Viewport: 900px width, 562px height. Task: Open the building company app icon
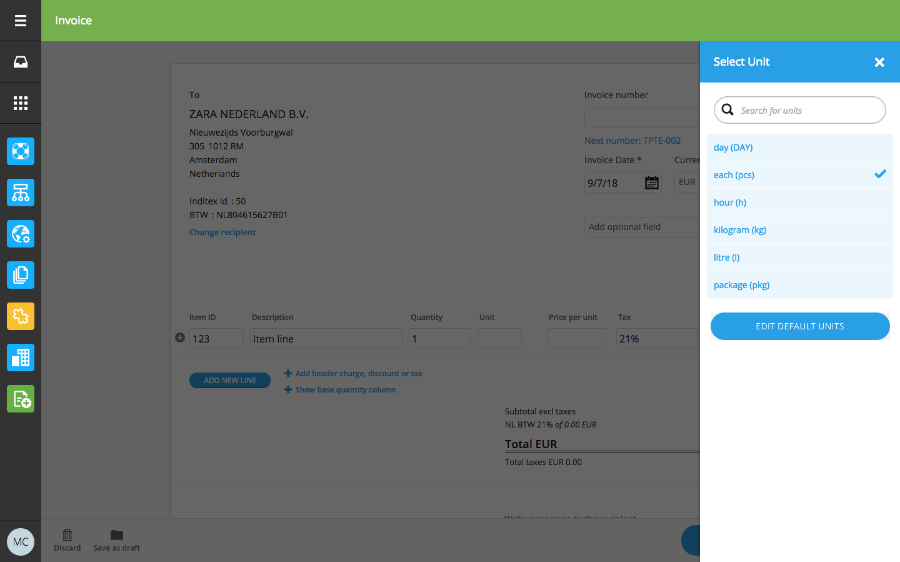coord(21,358)
